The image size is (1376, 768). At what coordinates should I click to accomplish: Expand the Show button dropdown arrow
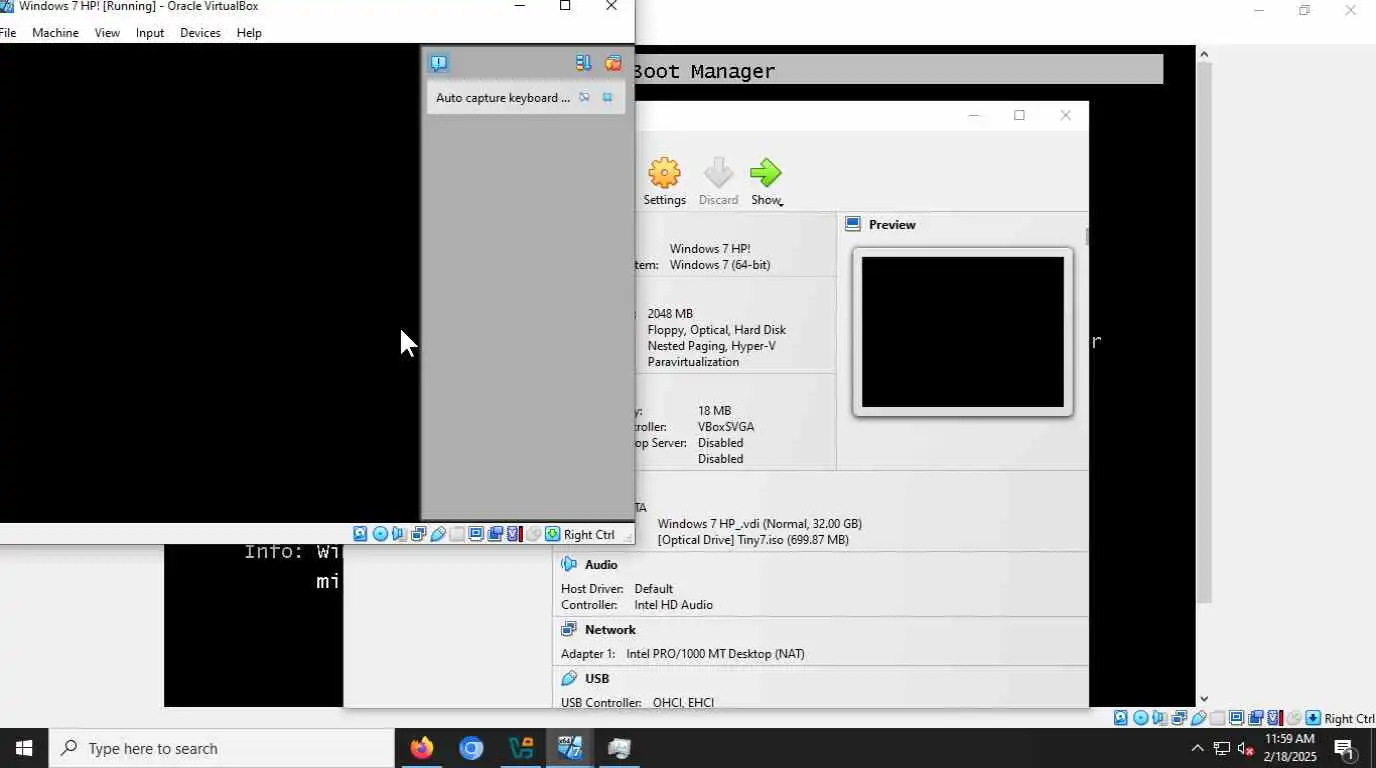click(781, 203)
